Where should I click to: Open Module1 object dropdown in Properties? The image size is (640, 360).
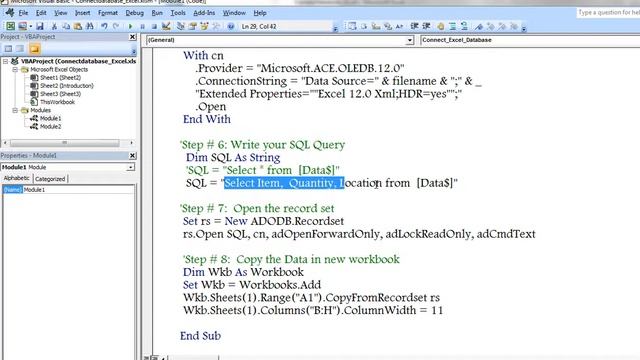click(x=130, y=167)
